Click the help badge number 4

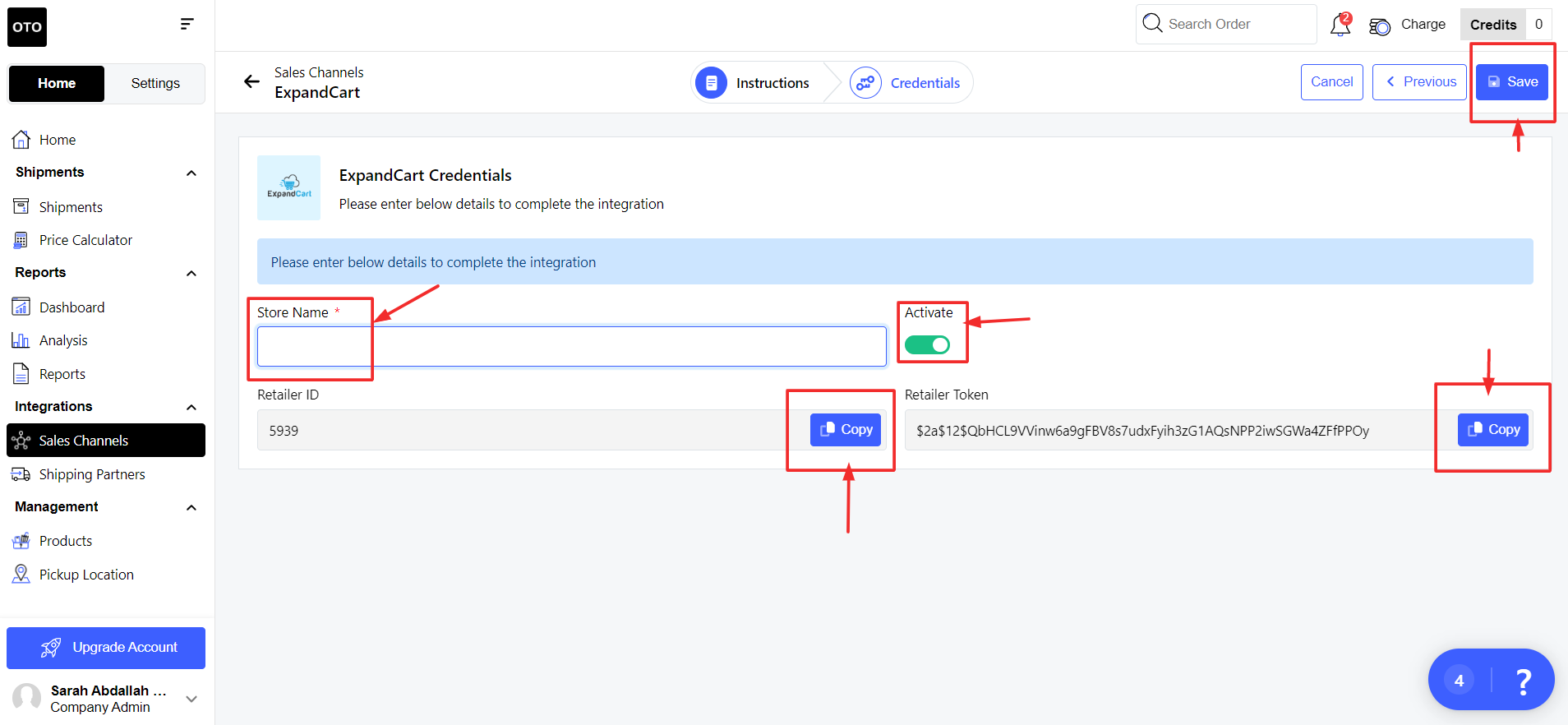coord(1460,681)
